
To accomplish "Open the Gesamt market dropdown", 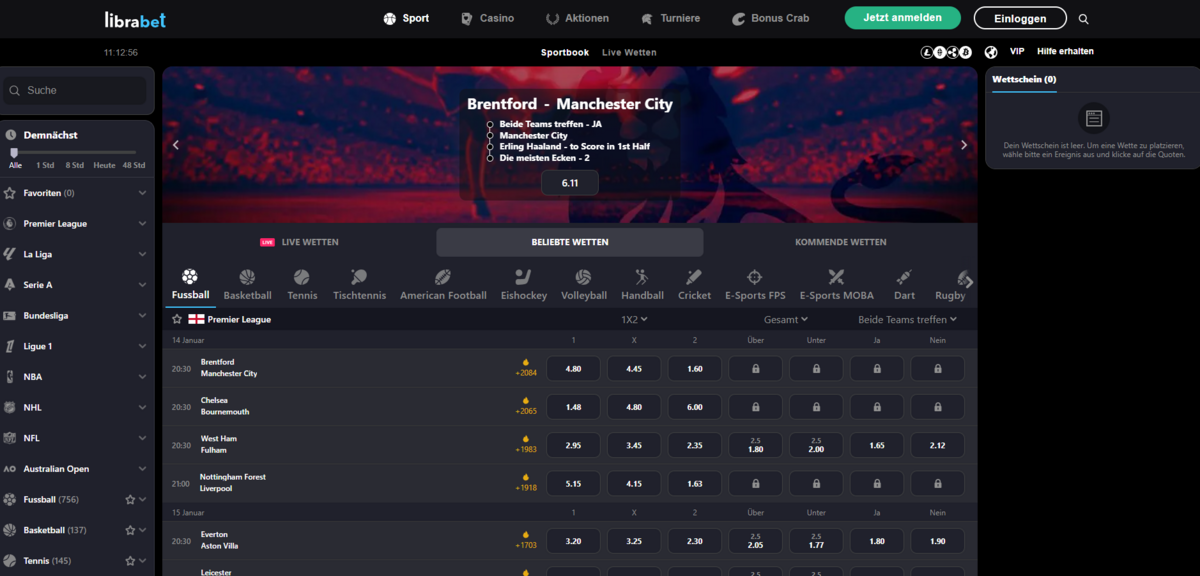I will [785, 320].
